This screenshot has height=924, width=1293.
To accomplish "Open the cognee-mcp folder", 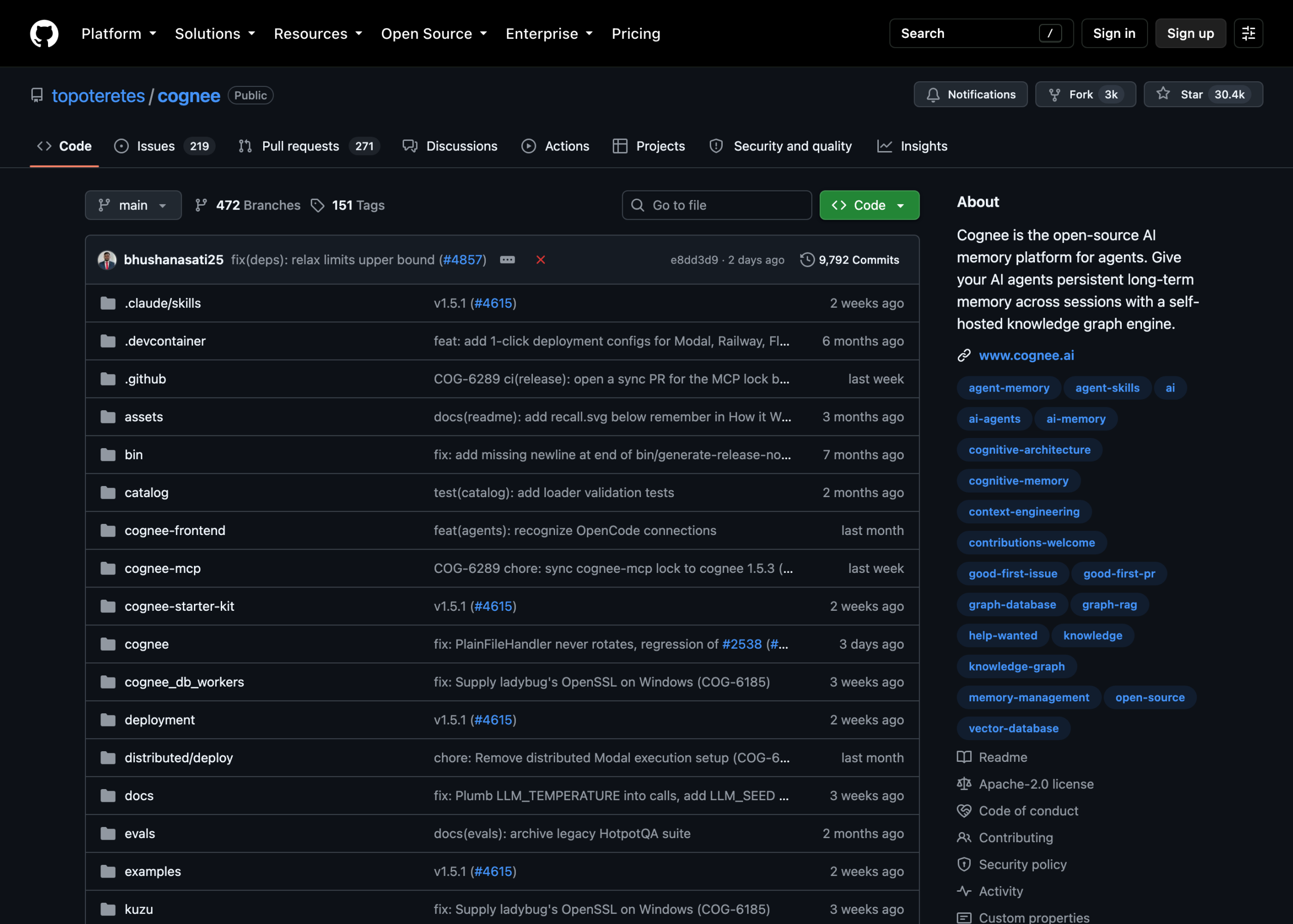I will click(163, 568).
